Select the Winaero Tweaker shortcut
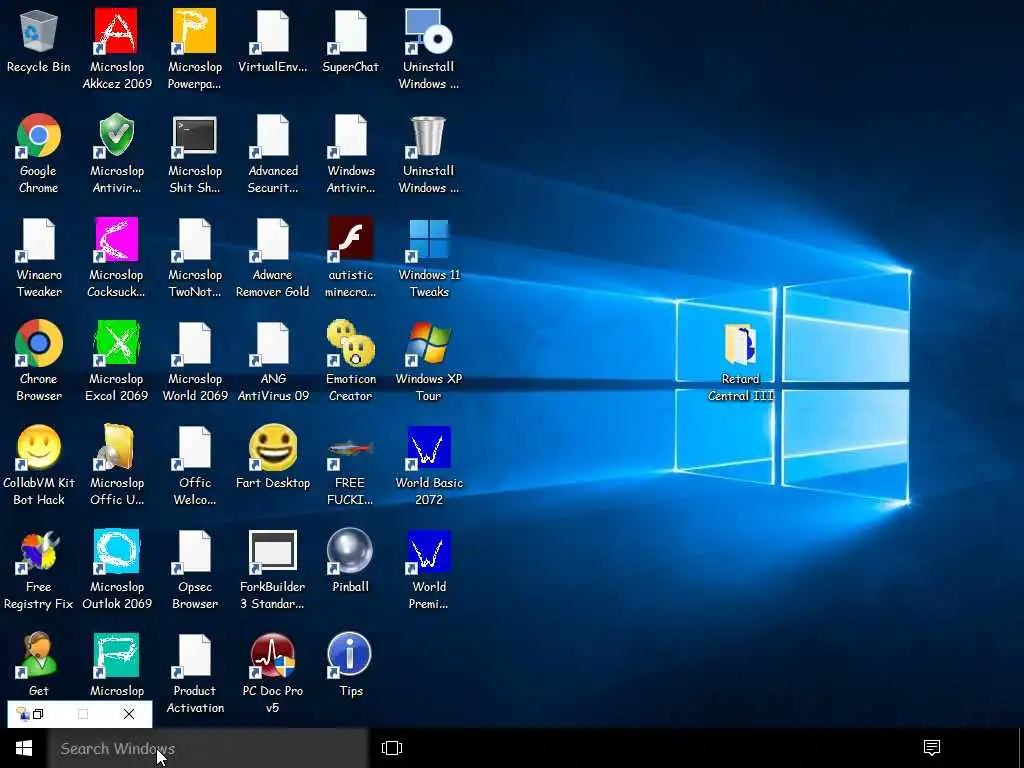The image size is (1024, 768). click(39, 257)
